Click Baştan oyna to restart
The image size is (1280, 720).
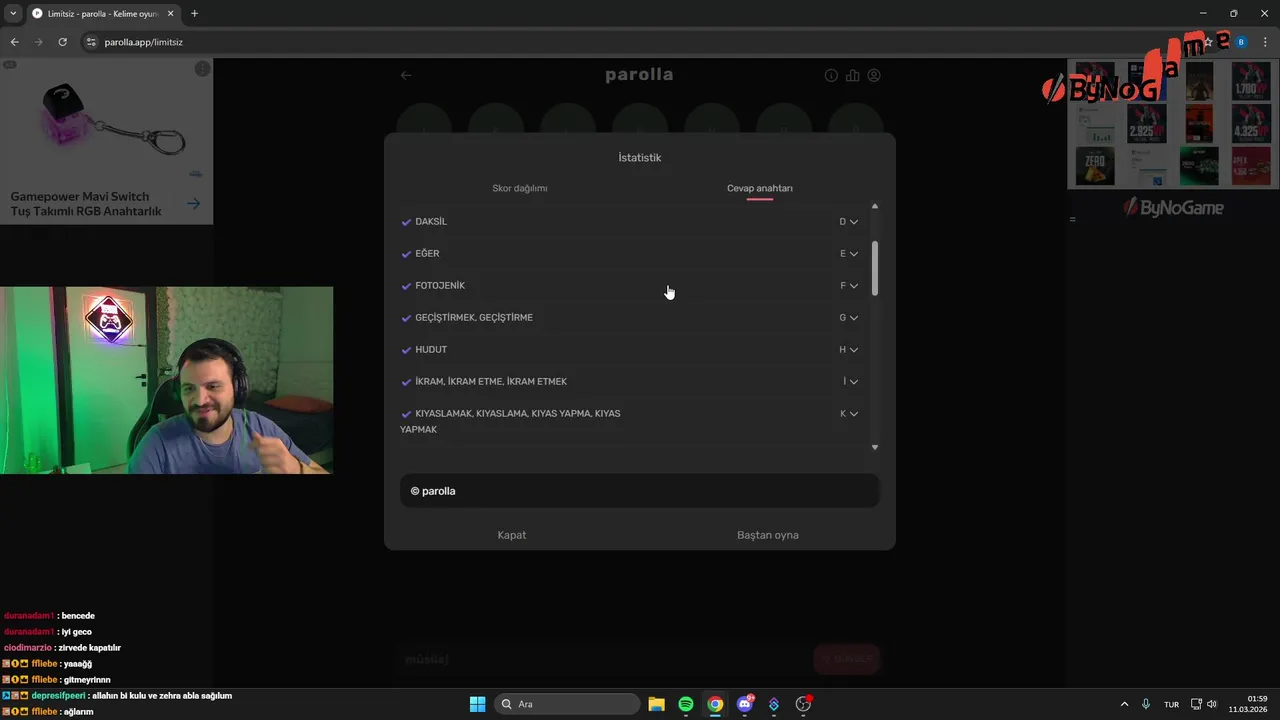(x=768, y=535)
